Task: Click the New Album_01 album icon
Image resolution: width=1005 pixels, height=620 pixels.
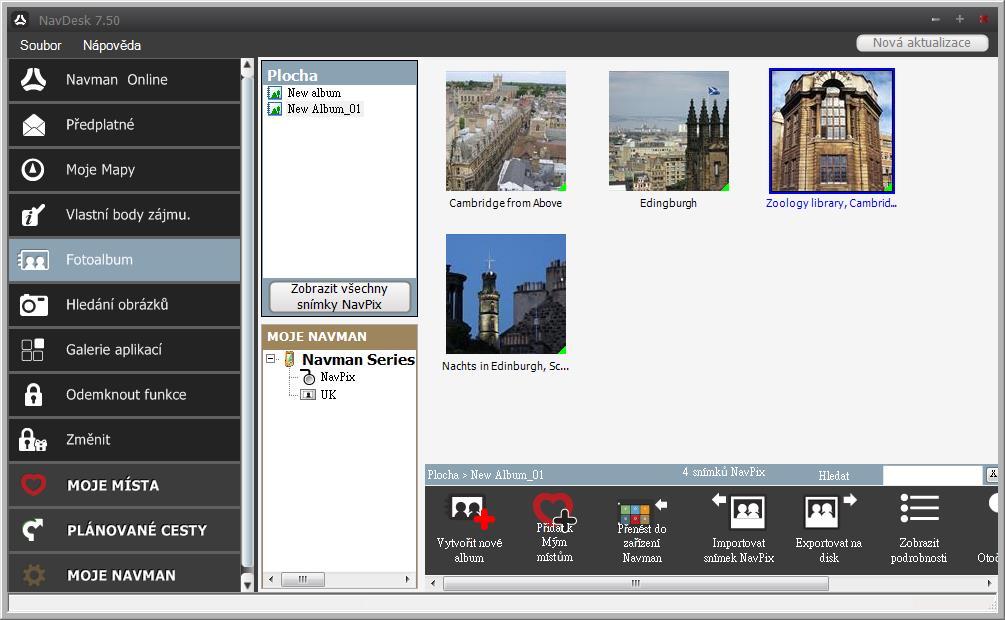Action: (274, 110)
